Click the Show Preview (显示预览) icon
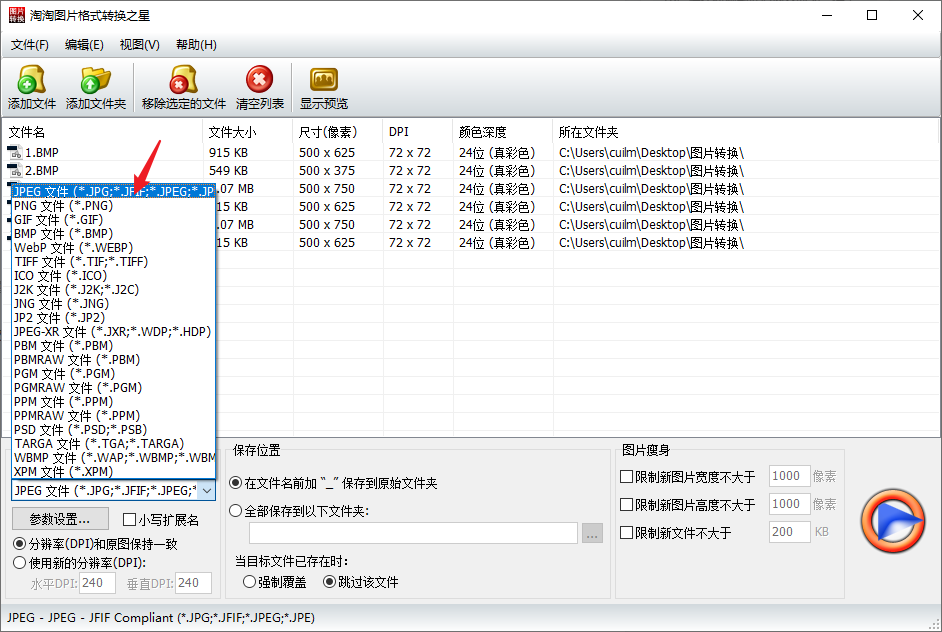This screenshot has width=942, height=632. [x=324, y=79]
